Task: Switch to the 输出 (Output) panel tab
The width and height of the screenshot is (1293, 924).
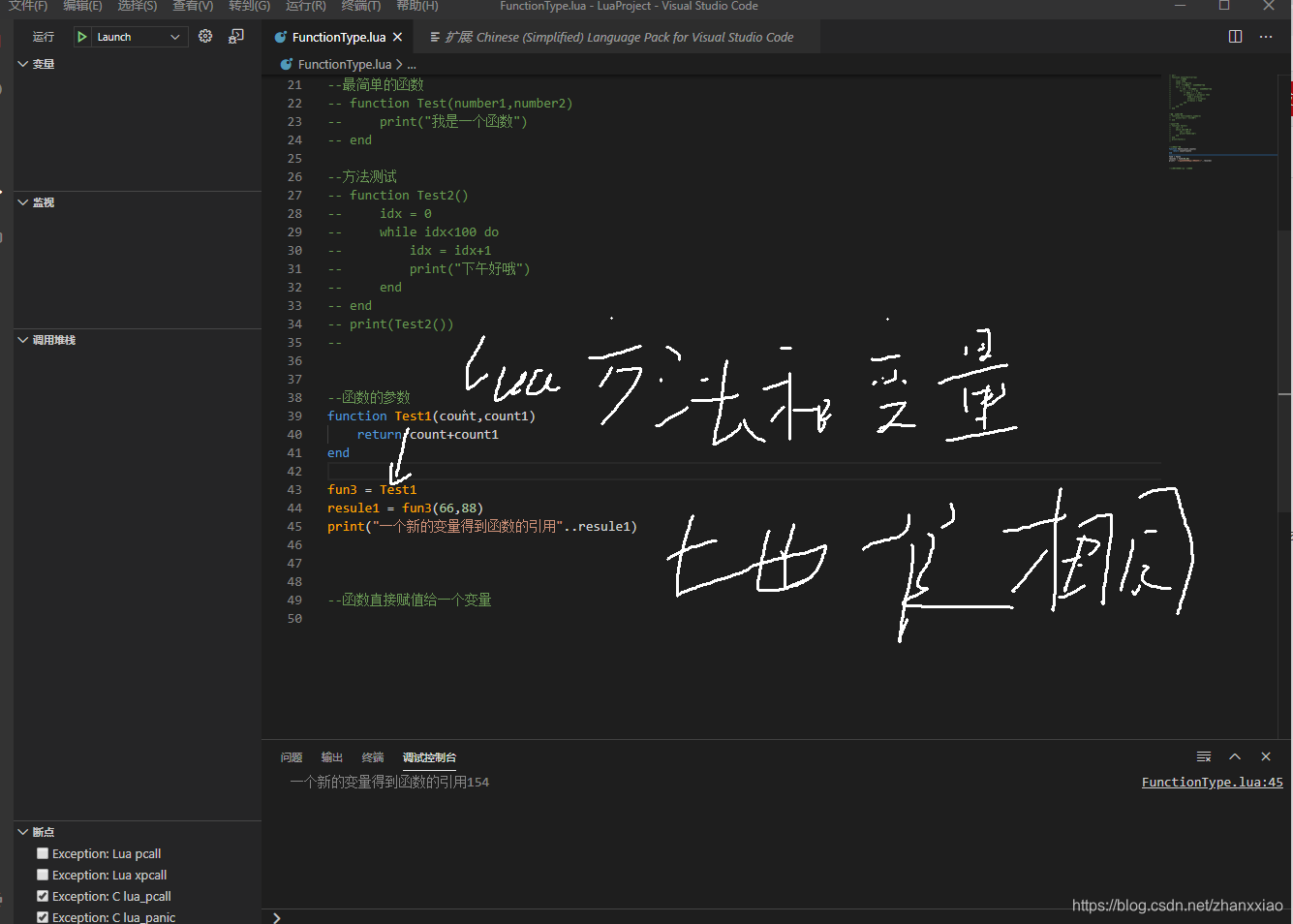Action: click(x=332, y=757)
